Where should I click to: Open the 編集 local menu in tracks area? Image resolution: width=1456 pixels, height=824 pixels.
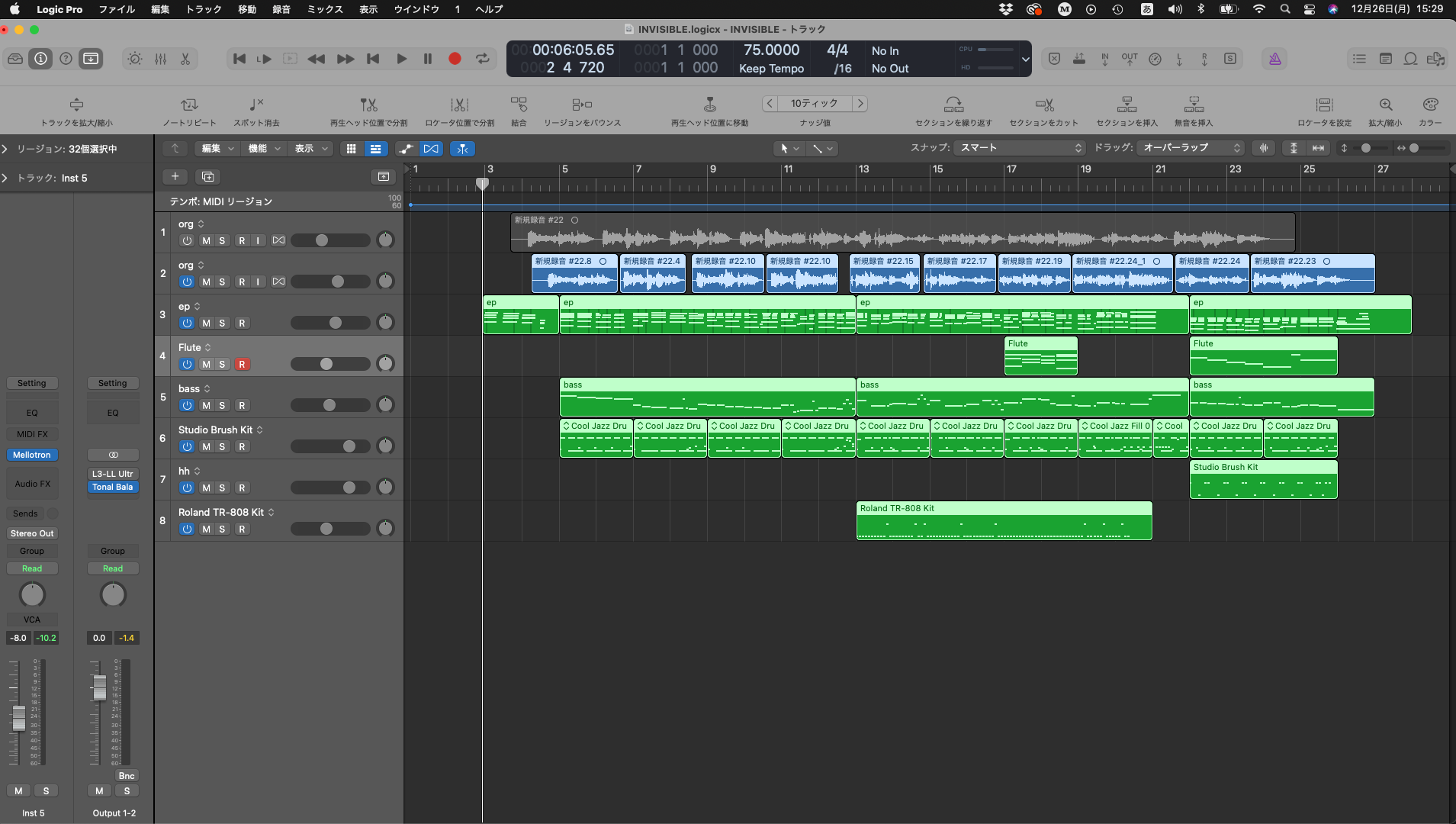point(217,149)
